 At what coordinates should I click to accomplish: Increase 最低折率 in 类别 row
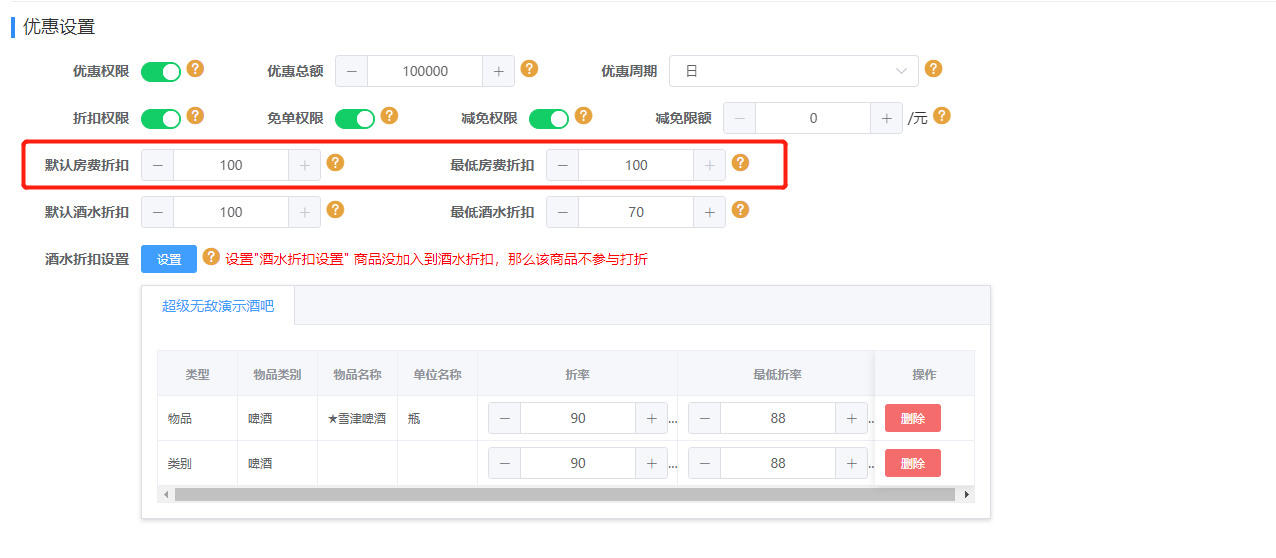(851, 463)
